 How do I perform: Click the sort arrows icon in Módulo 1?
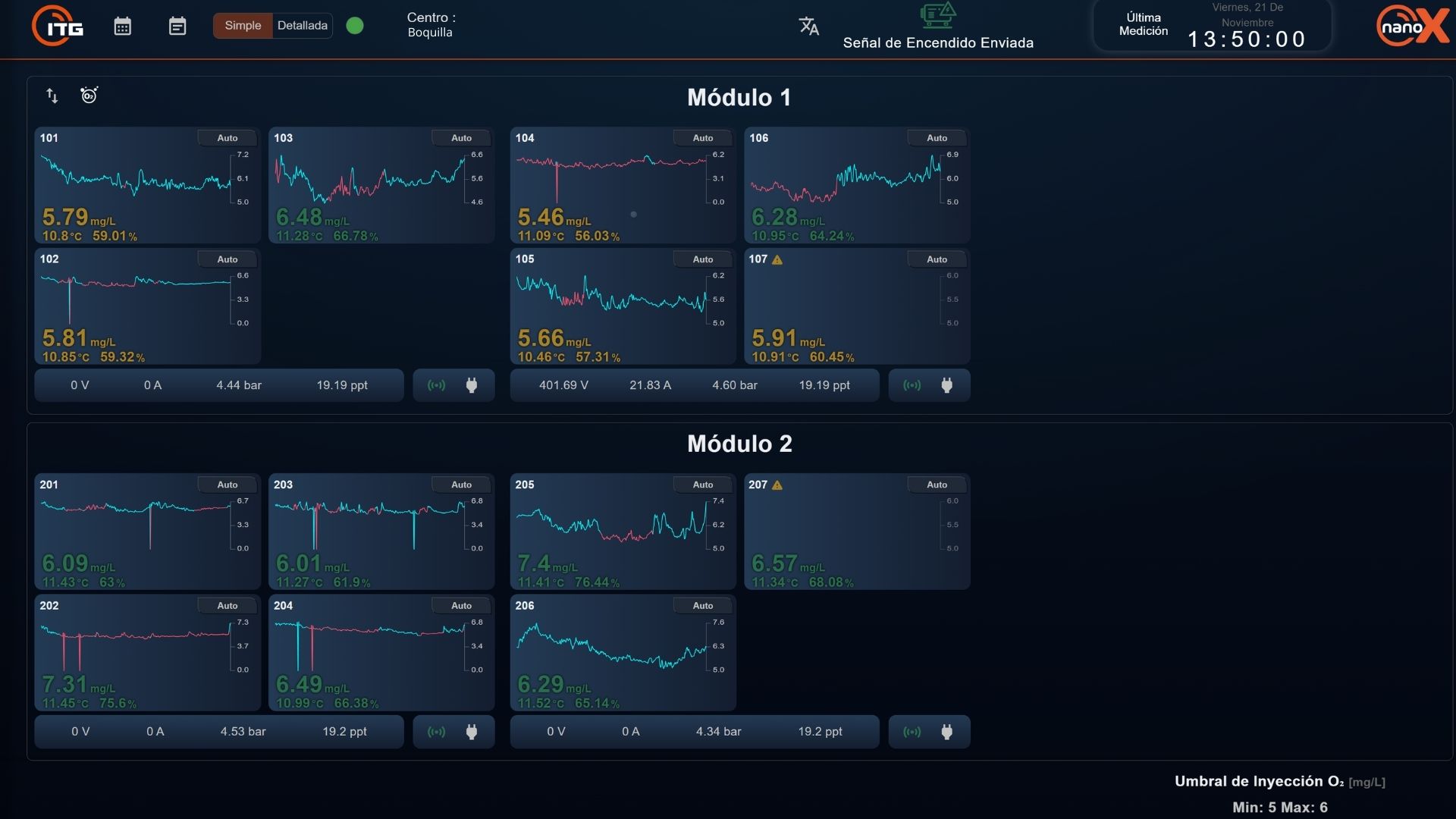[x=52, y=96]
